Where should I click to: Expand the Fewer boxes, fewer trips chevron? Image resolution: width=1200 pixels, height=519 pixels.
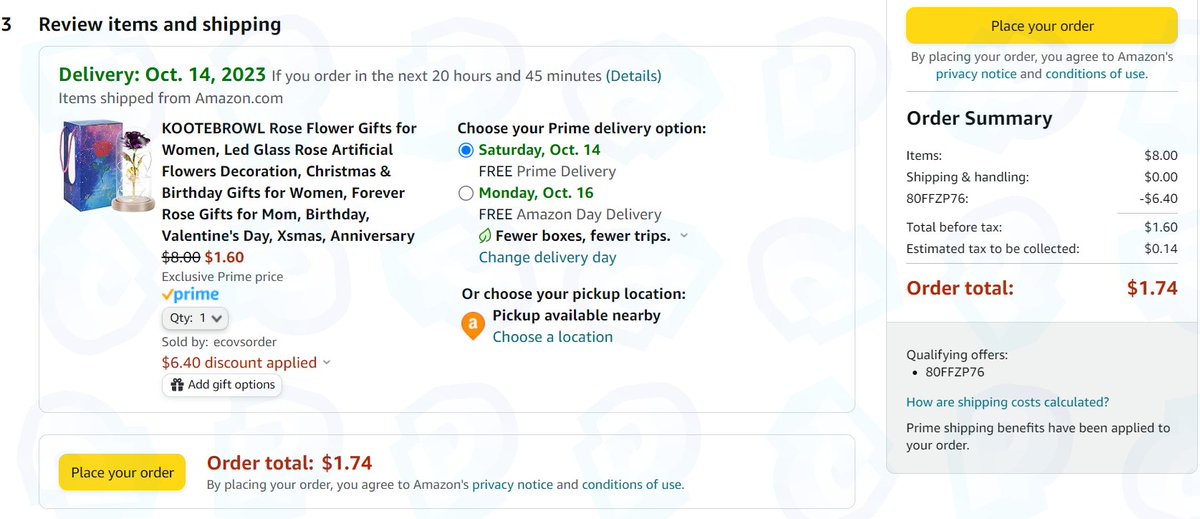[x=684, y=236]
